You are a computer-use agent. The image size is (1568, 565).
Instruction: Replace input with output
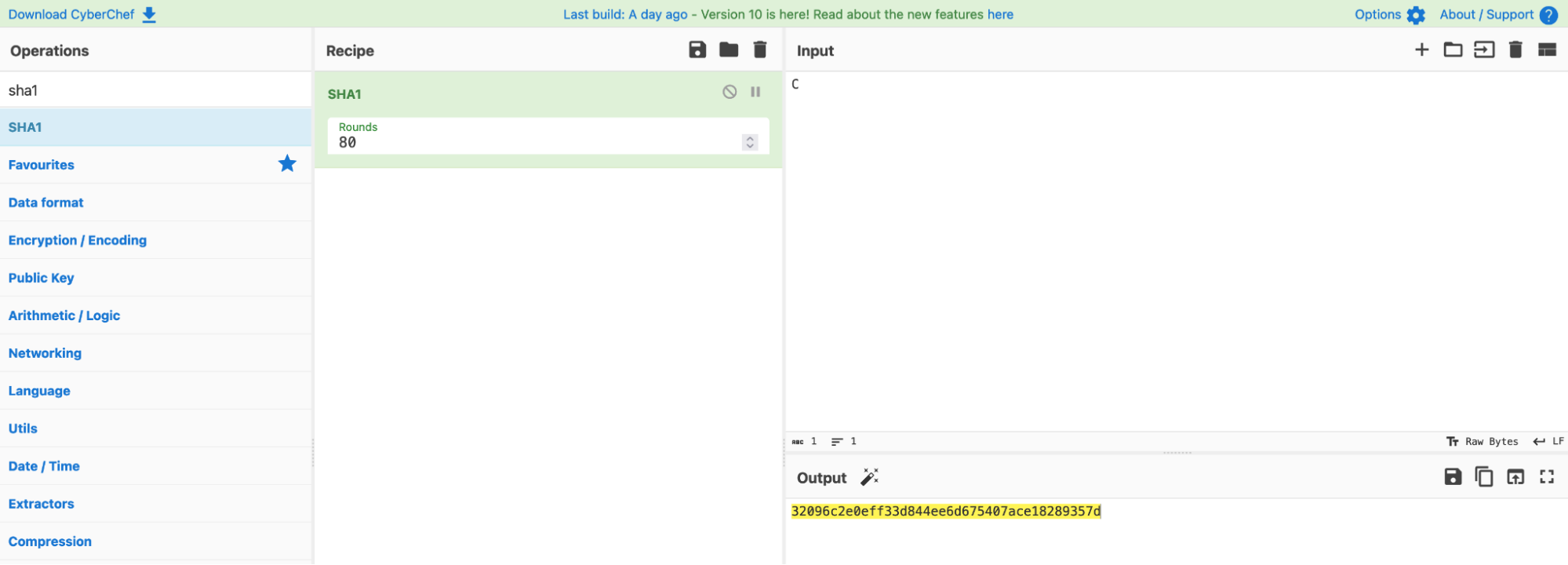pos(1515,477)
